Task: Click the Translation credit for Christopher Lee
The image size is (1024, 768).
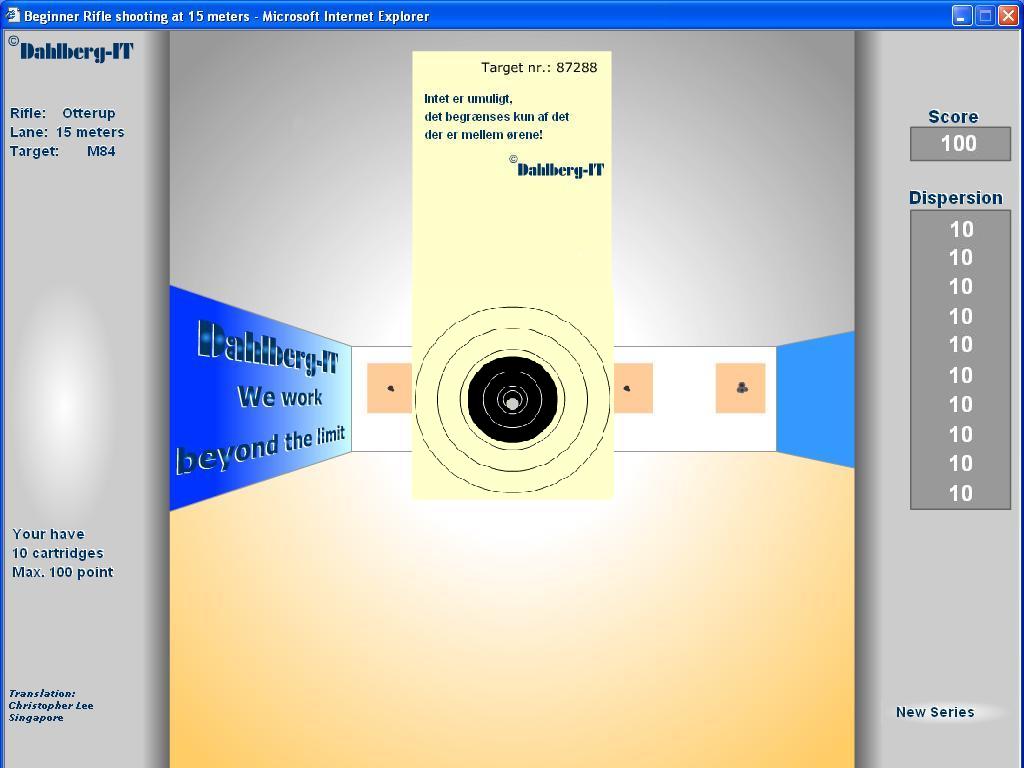Action: 50,705
